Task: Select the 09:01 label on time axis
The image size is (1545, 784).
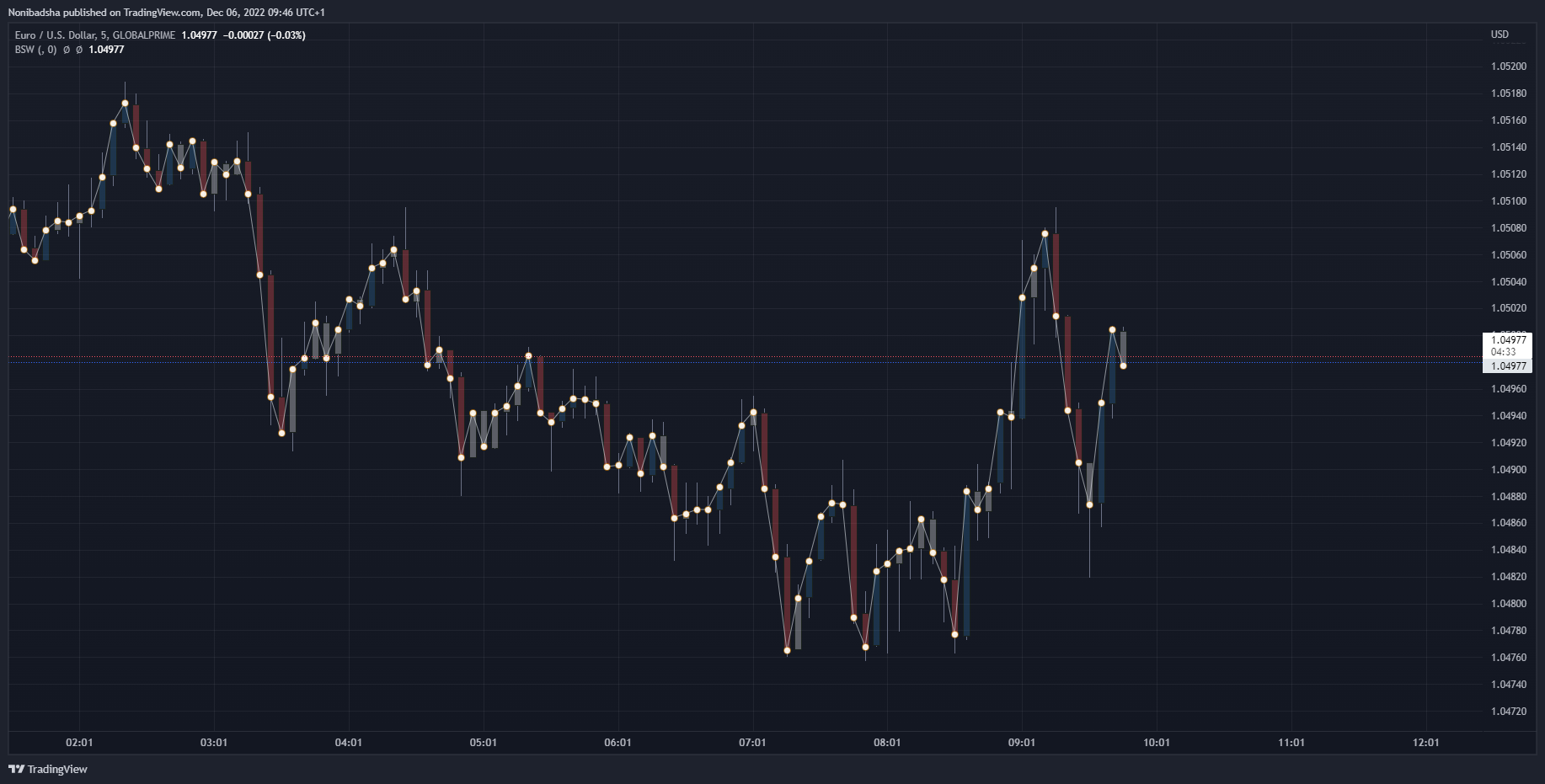Action: click(x=1023, y=743)
